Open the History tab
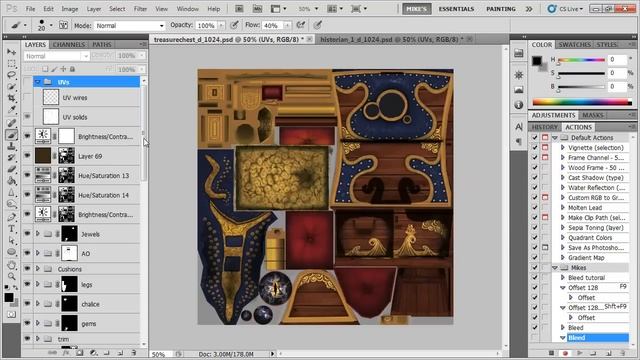This screenshot has height=360, width=640. click(544, 127)
